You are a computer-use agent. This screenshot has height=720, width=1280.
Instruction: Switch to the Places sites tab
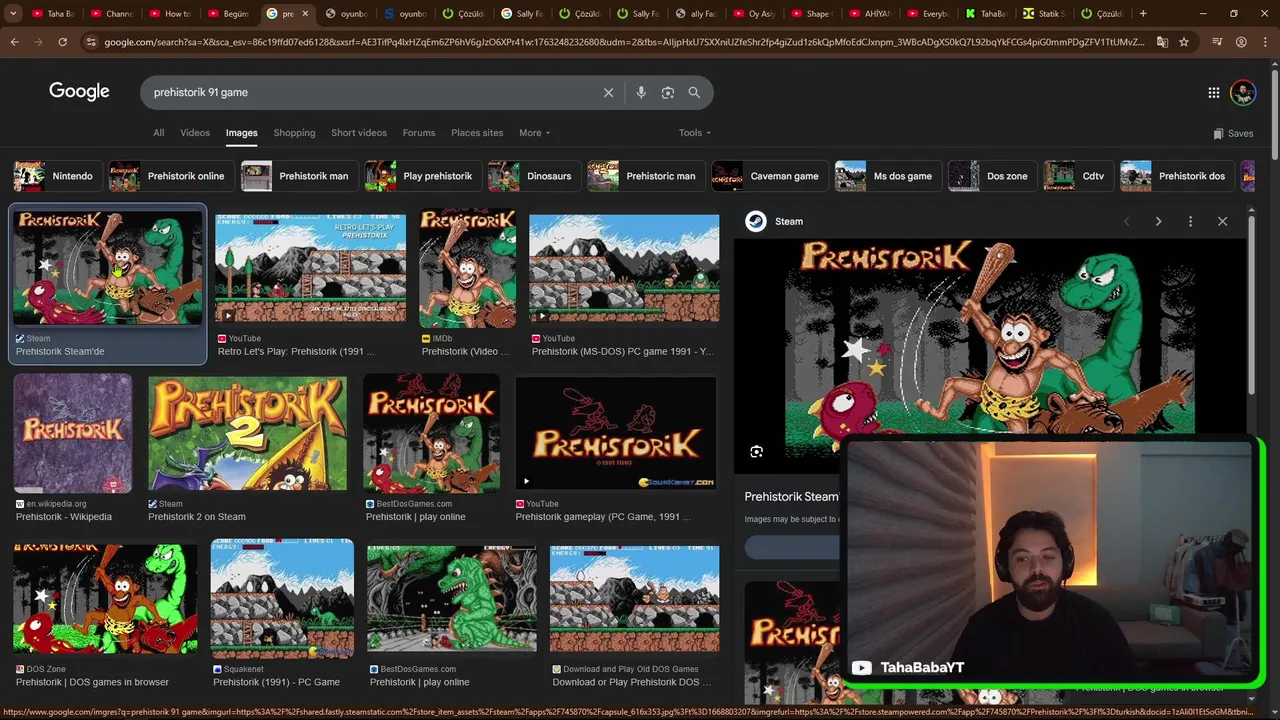(477, 133)
